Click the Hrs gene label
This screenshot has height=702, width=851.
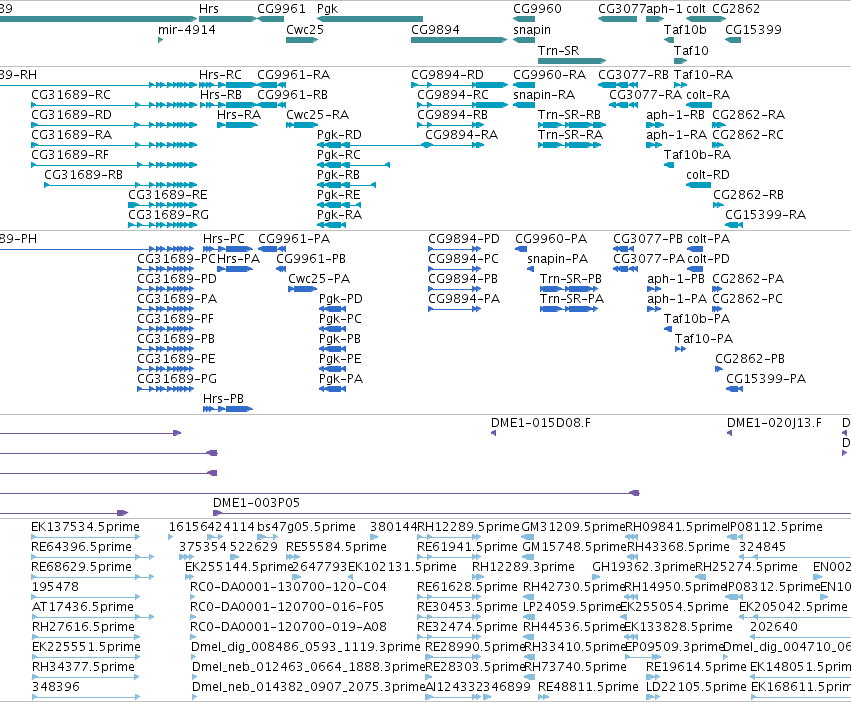[x=209, y=9]
